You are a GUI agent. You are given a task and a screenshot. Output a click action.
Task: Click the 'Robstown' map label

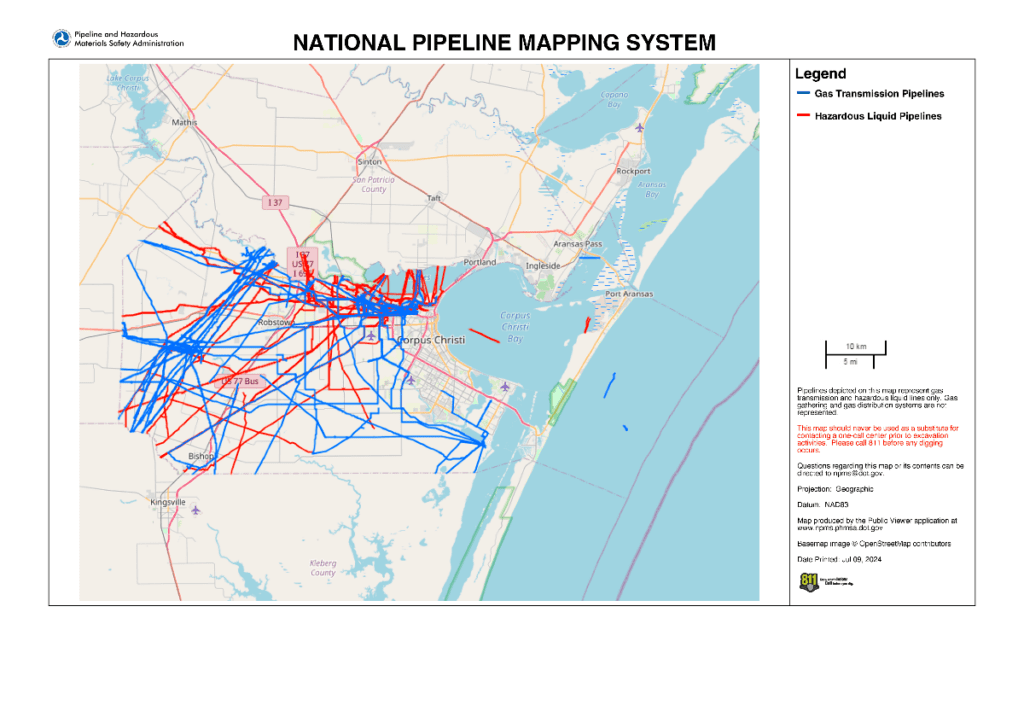[x=274, y=323]
